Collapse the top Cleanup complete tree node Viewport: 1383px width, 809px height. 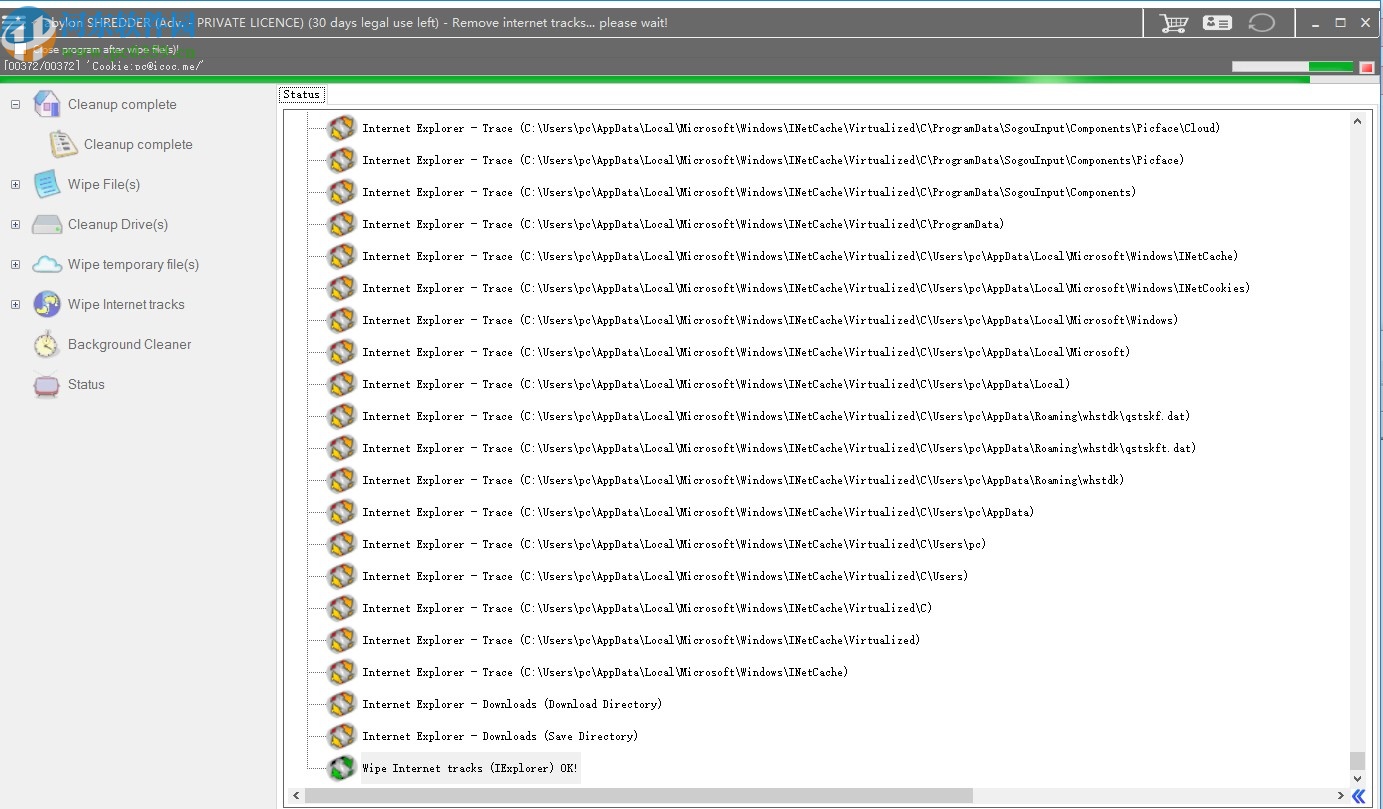pyautogui.click(x=15, y=104)
